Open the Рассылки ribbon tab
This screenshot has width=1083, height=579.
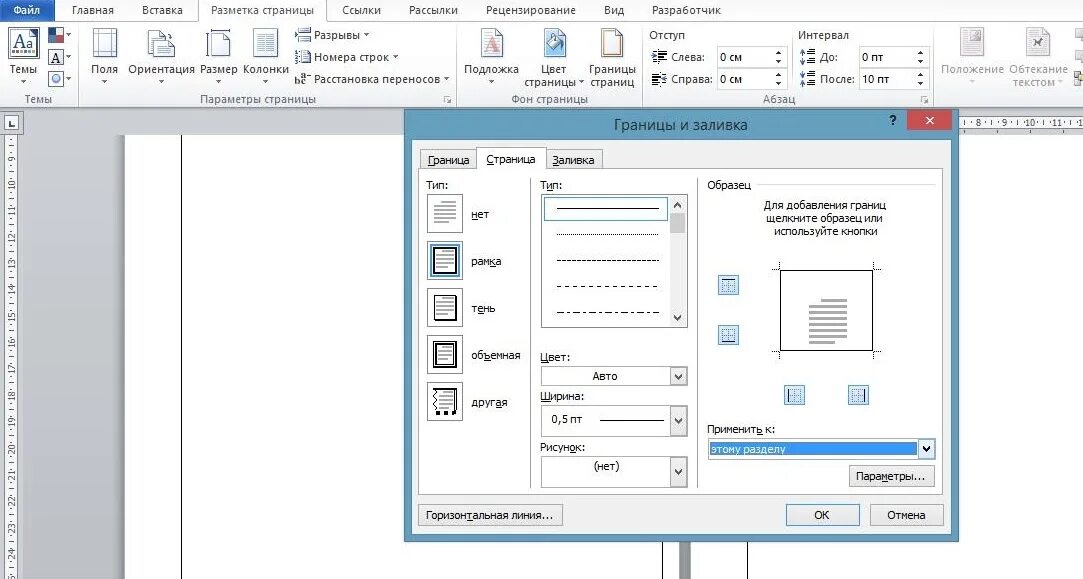433,10
